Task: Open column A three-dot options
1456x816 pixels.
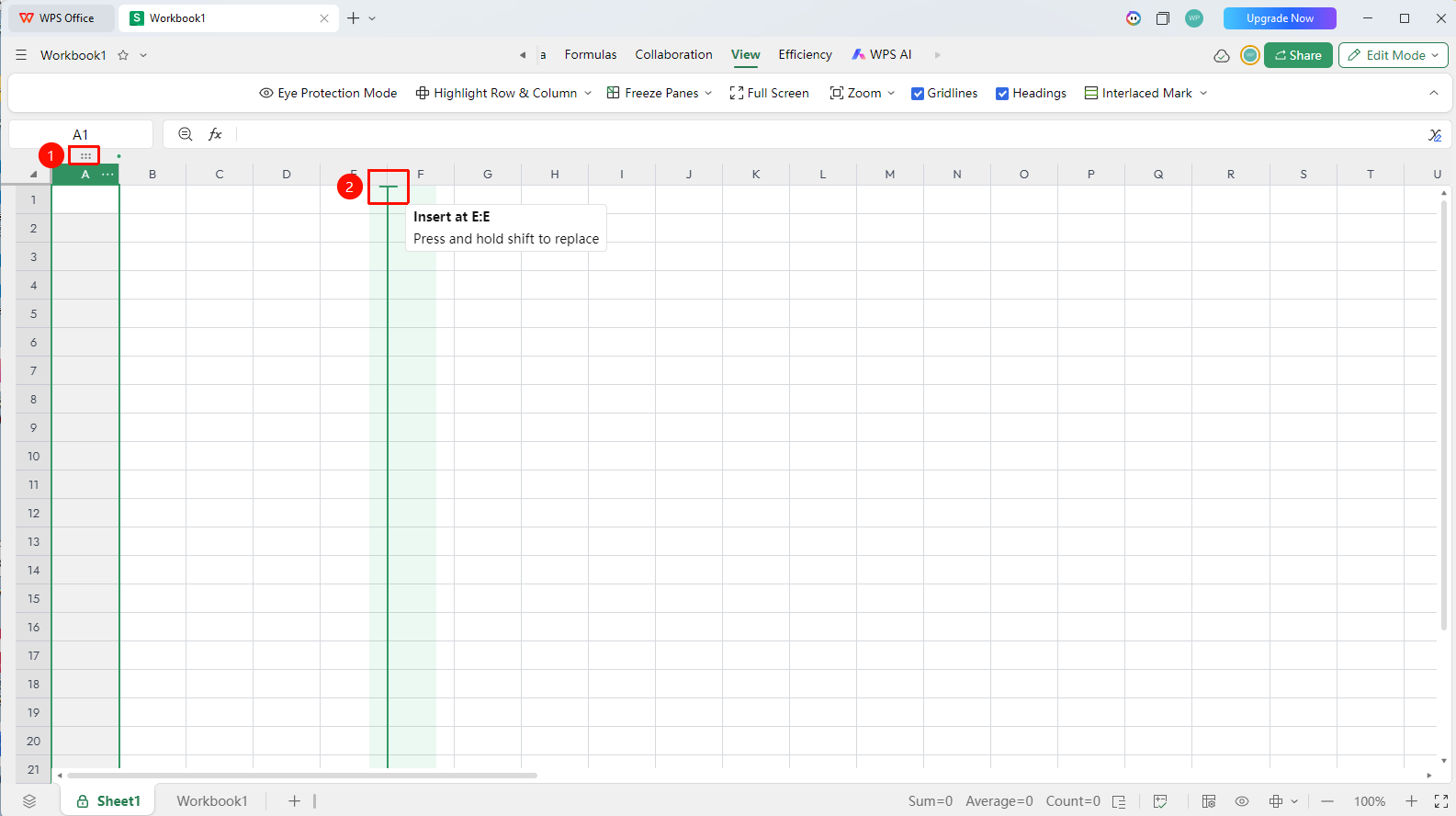Action: (x=108, y=174)
